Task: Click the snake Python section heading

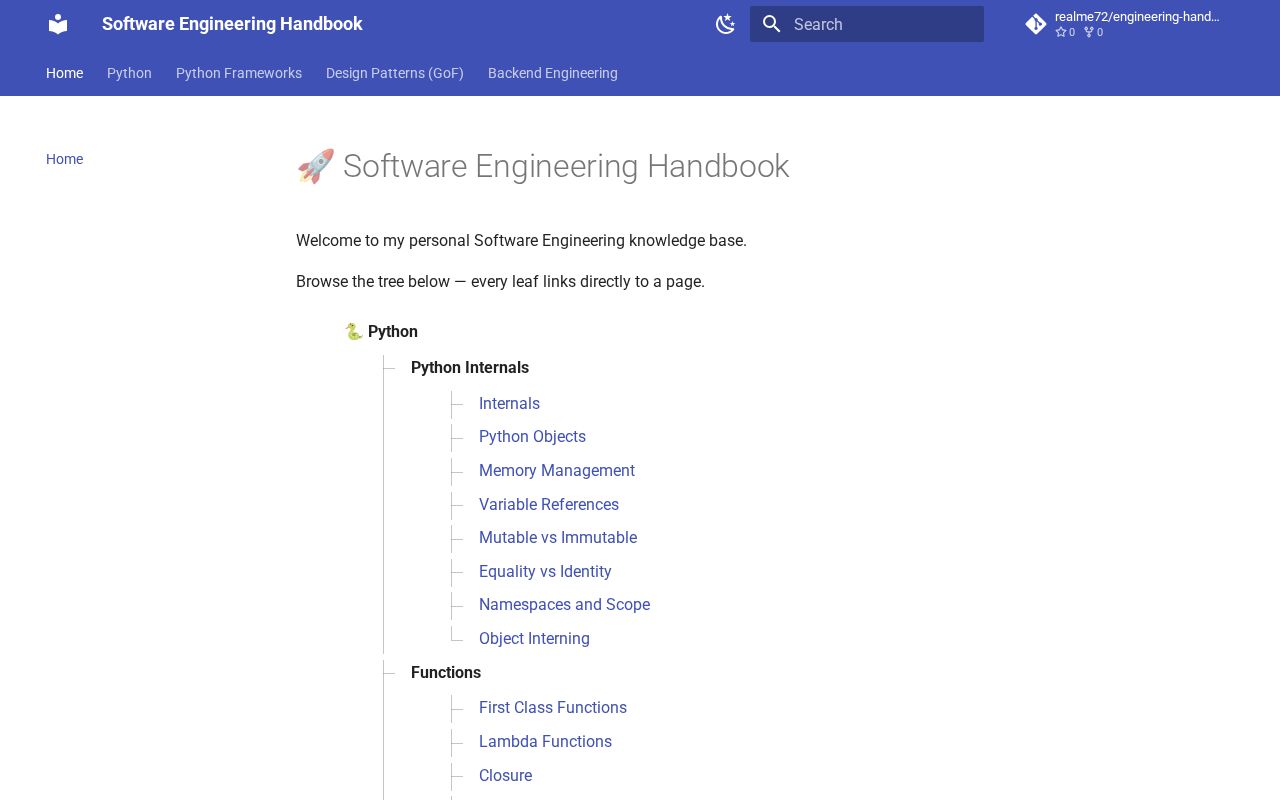Action: 381,332
